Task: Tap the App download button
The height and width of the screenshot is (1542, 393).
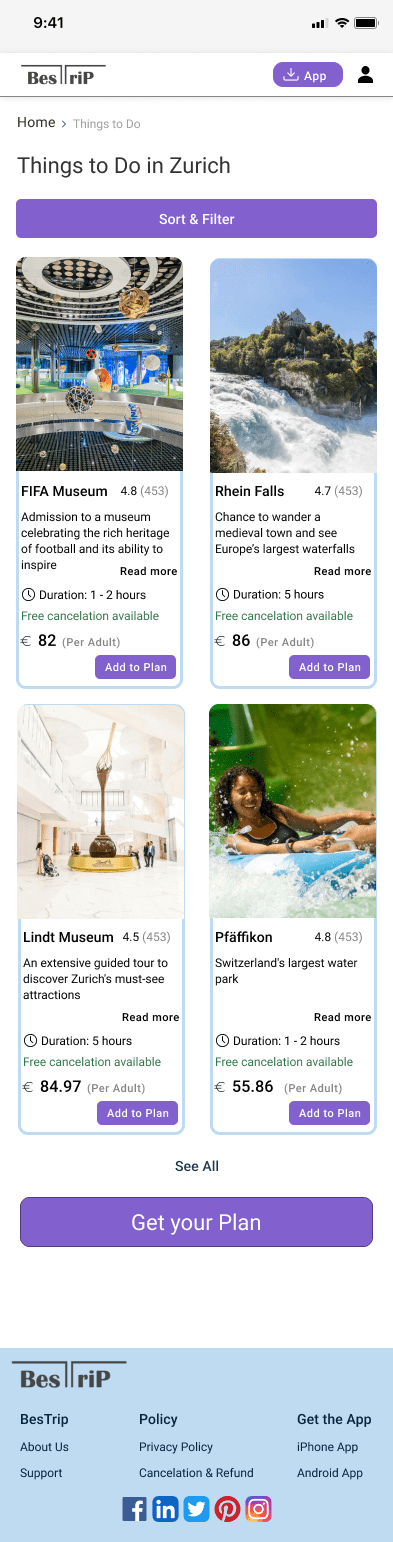Action: coord(308,75)
